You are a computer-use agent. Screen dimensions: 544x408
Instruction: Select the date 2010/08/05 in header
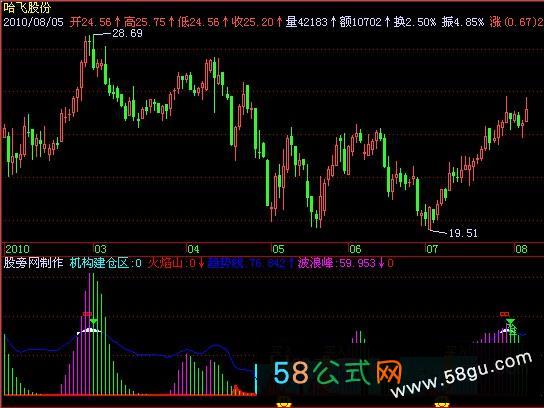pyautogui.click(x=33, y=22)
